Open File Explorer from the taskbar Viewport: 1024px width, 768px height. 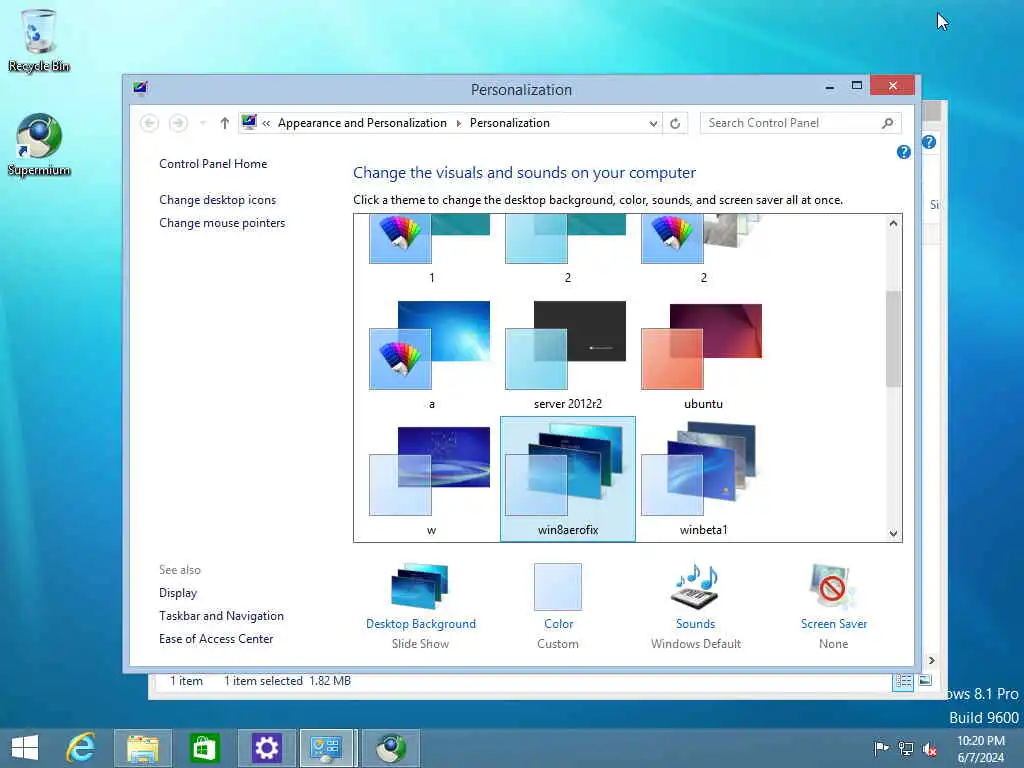point(143,748)
